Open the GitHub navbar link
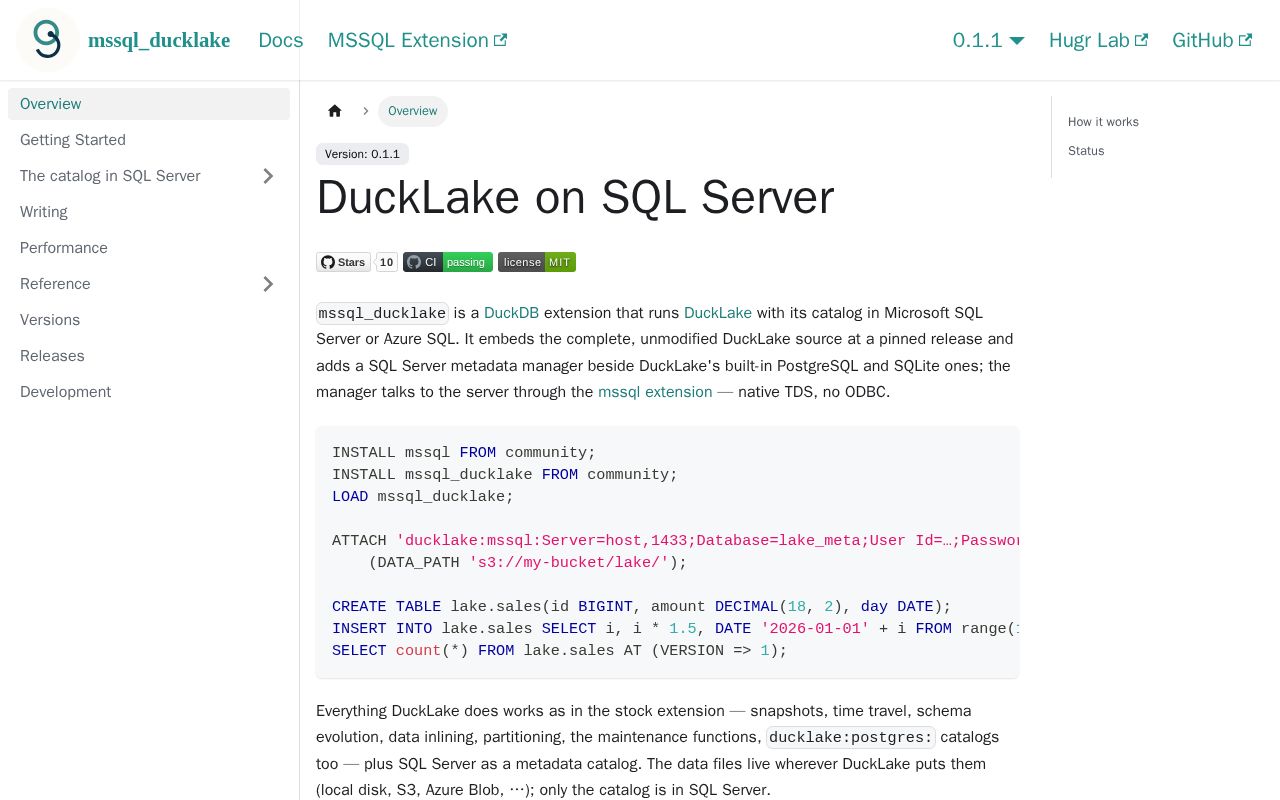Screen dimensions: 1280x800 [x=1212, y=40]
